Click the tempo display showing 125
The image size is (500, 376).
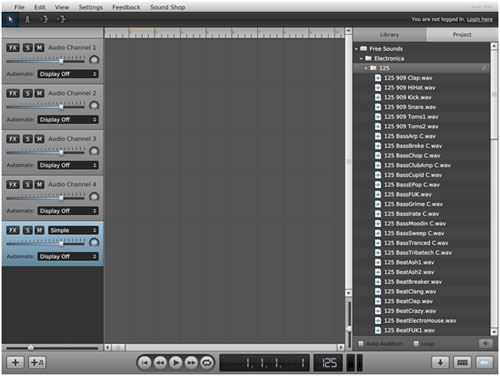pos(328,363)
